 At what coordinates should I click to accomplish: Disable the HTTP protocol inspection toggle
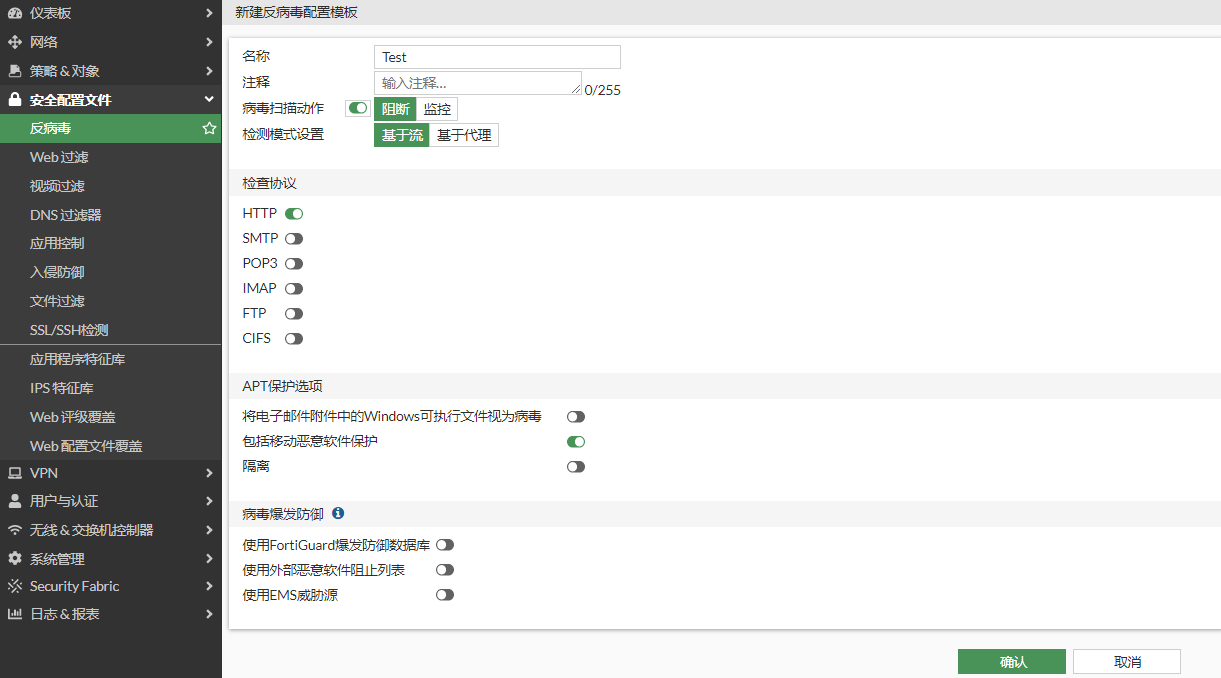coord(294,214)
